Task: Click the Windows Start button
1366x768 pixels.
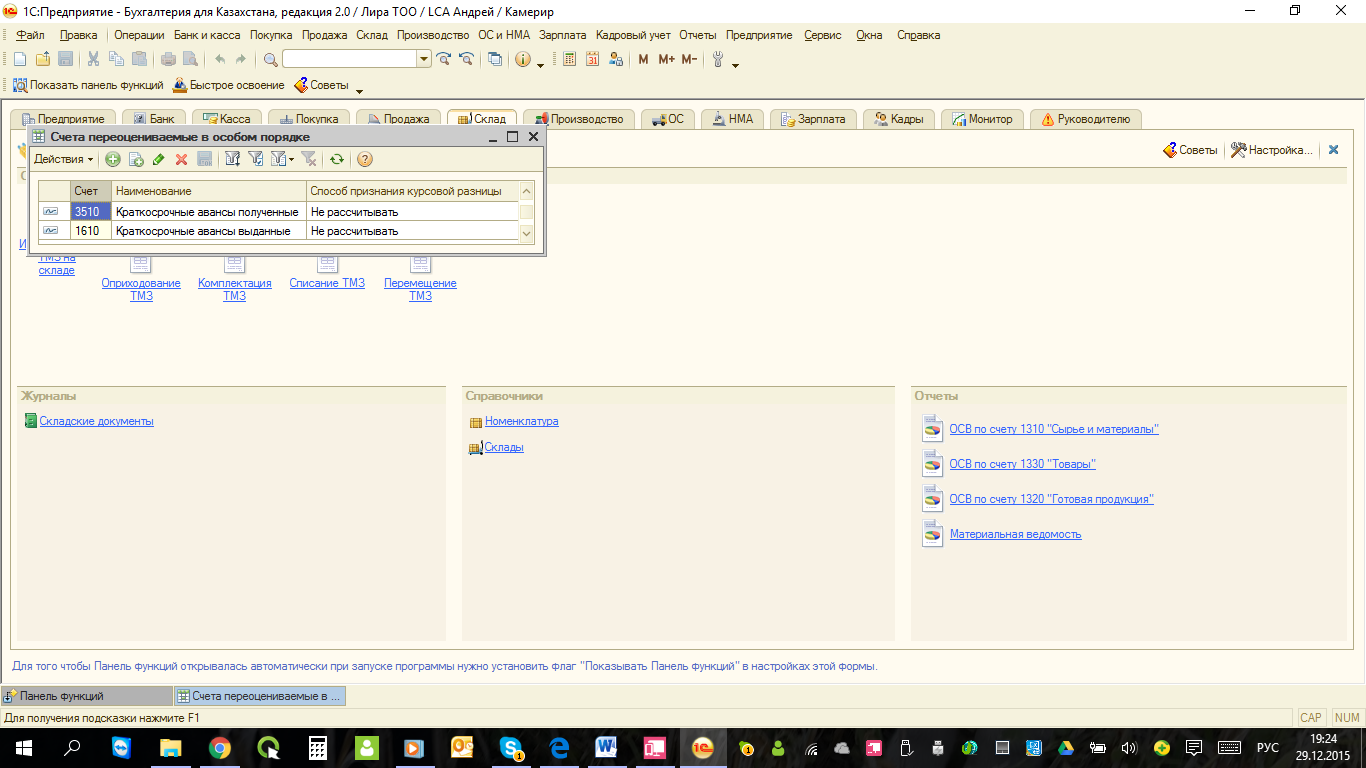Action: (x=24, y=747)
